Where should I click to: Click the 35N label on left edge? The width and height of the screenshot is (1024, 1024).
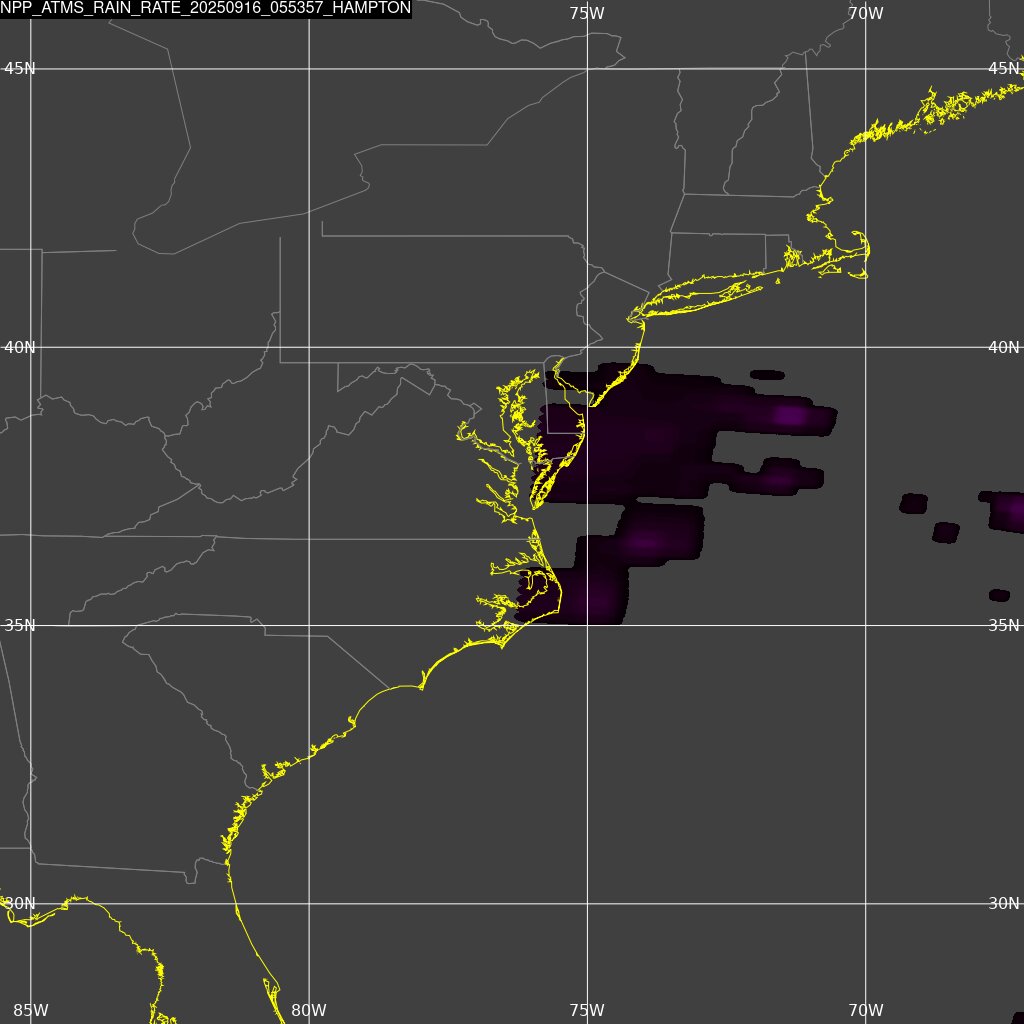[20, 626]
